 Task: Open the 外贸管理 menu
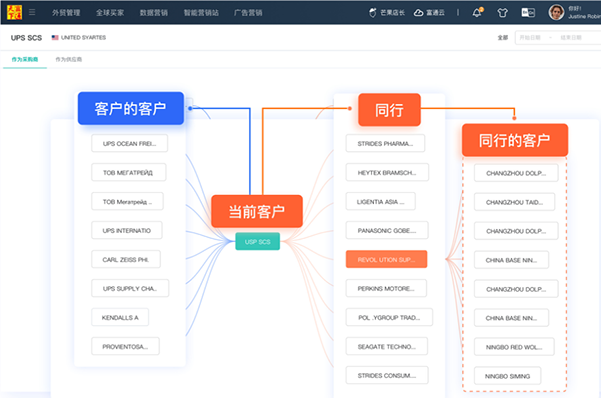point(66,13)
